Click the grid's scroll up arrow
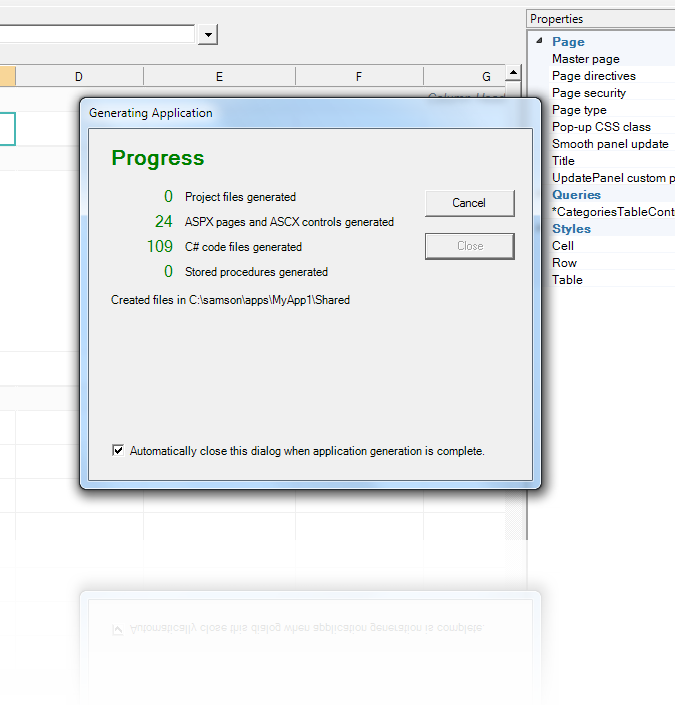Viewport: 675px width, 705px height. 513,73
